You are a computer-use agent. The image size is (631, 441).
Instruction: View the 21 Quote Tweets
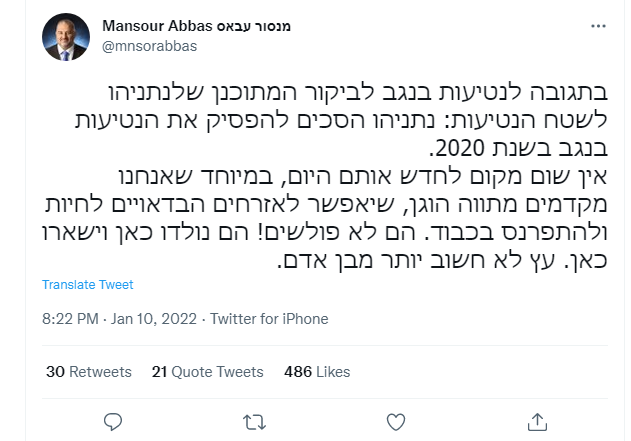click(208, 371)
